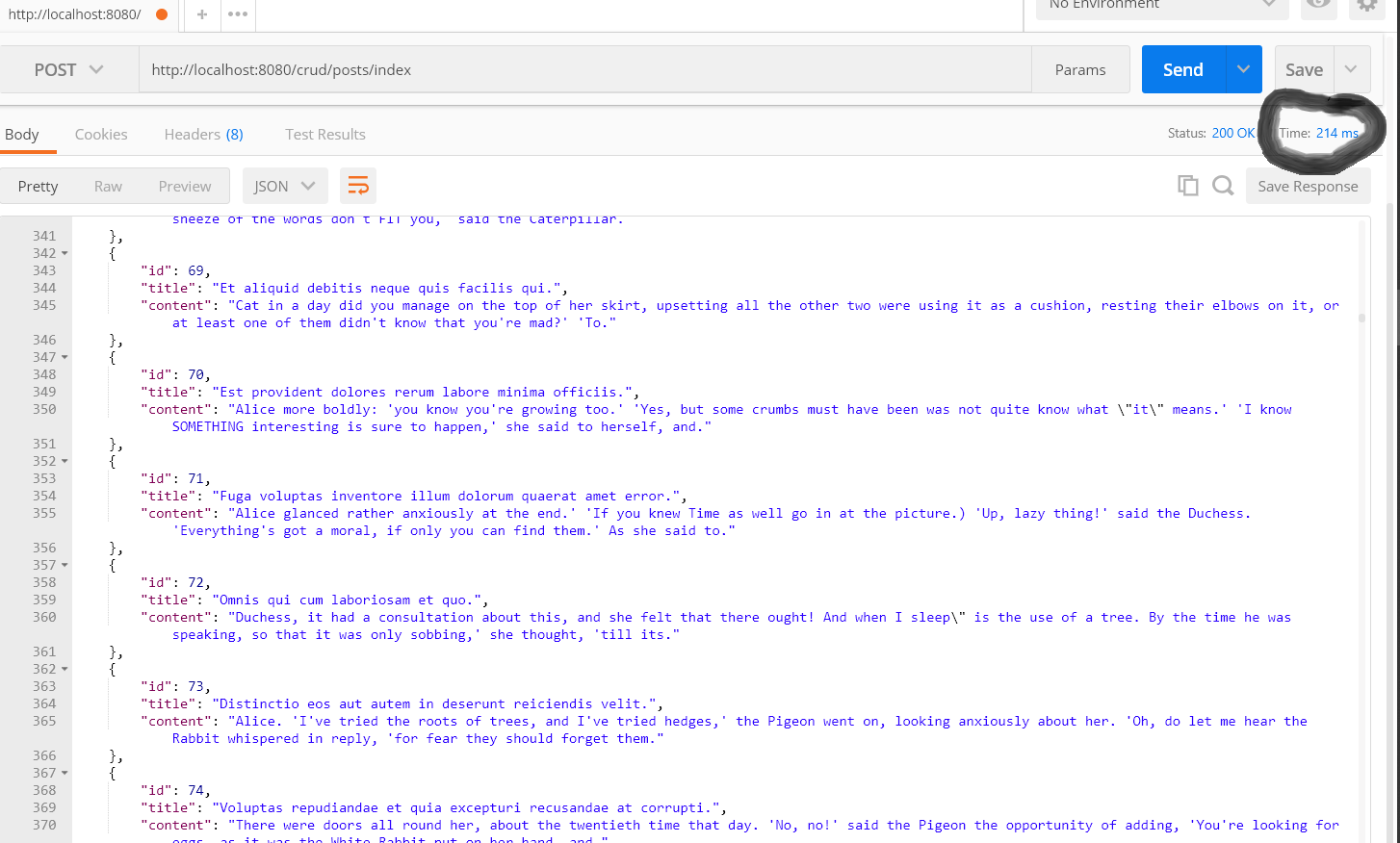Collapse the JSON object at line 342
This screenshot has width=1400, height=843.
(x=65, y=253)
